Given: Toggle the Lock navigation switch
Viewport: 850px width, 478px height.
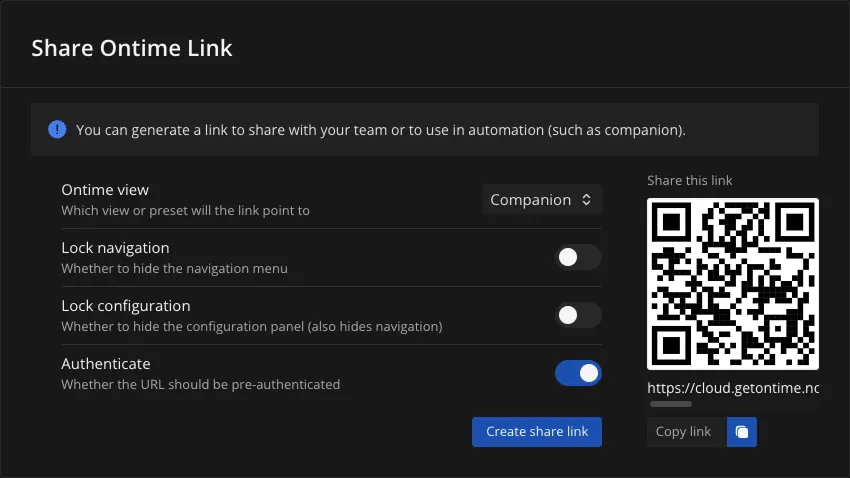Looking at the screenshot, I should tap(578, 257).
